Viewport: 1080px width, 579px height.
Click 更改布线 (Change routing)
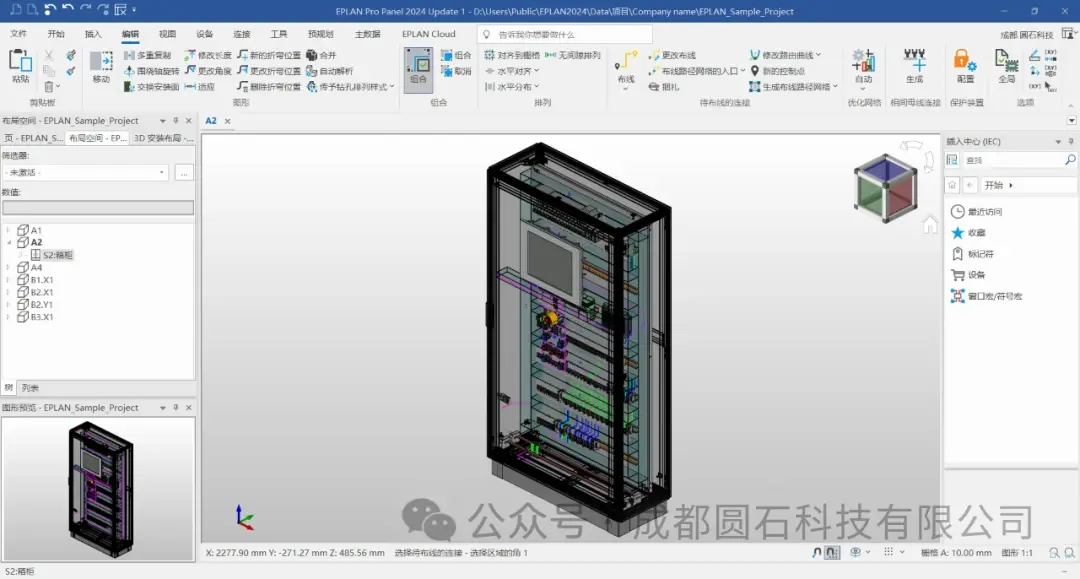[x=672, y=55]
